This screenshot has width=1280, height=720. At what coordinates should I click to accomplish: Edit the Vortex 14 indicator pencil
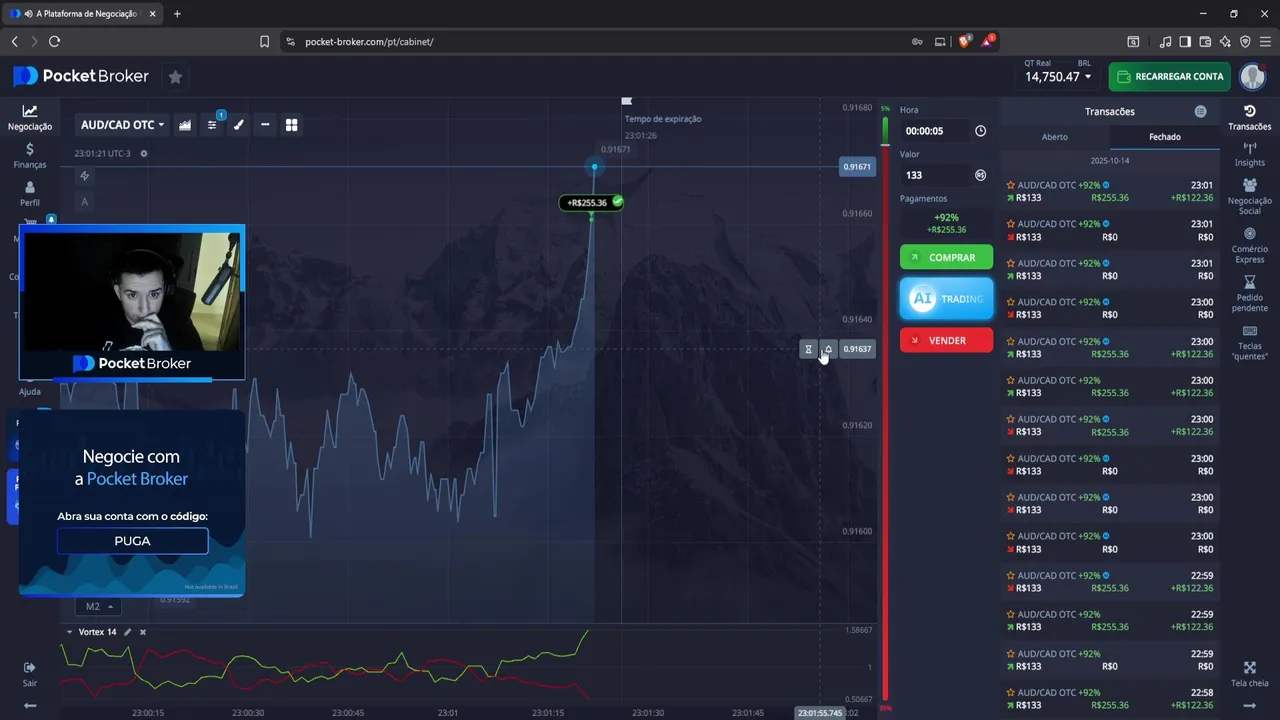pos(127,632)
